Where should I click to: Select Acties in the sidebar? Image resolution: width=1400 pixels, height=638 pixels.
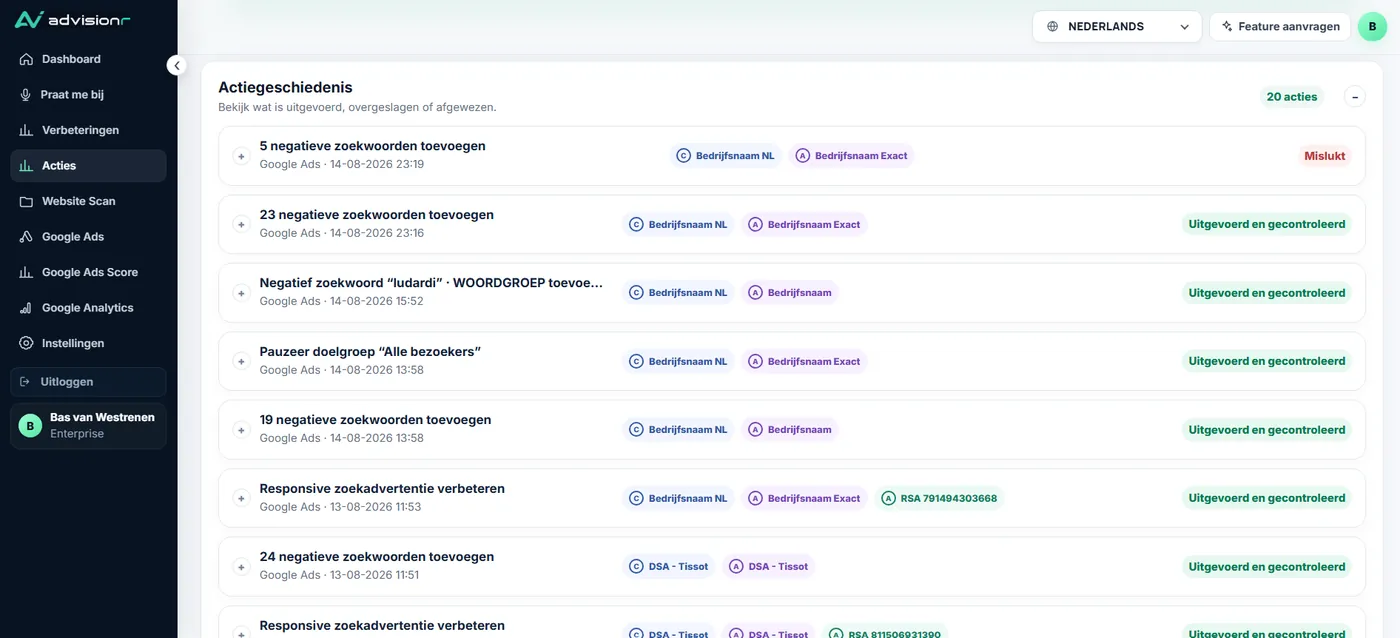point(88,166)
